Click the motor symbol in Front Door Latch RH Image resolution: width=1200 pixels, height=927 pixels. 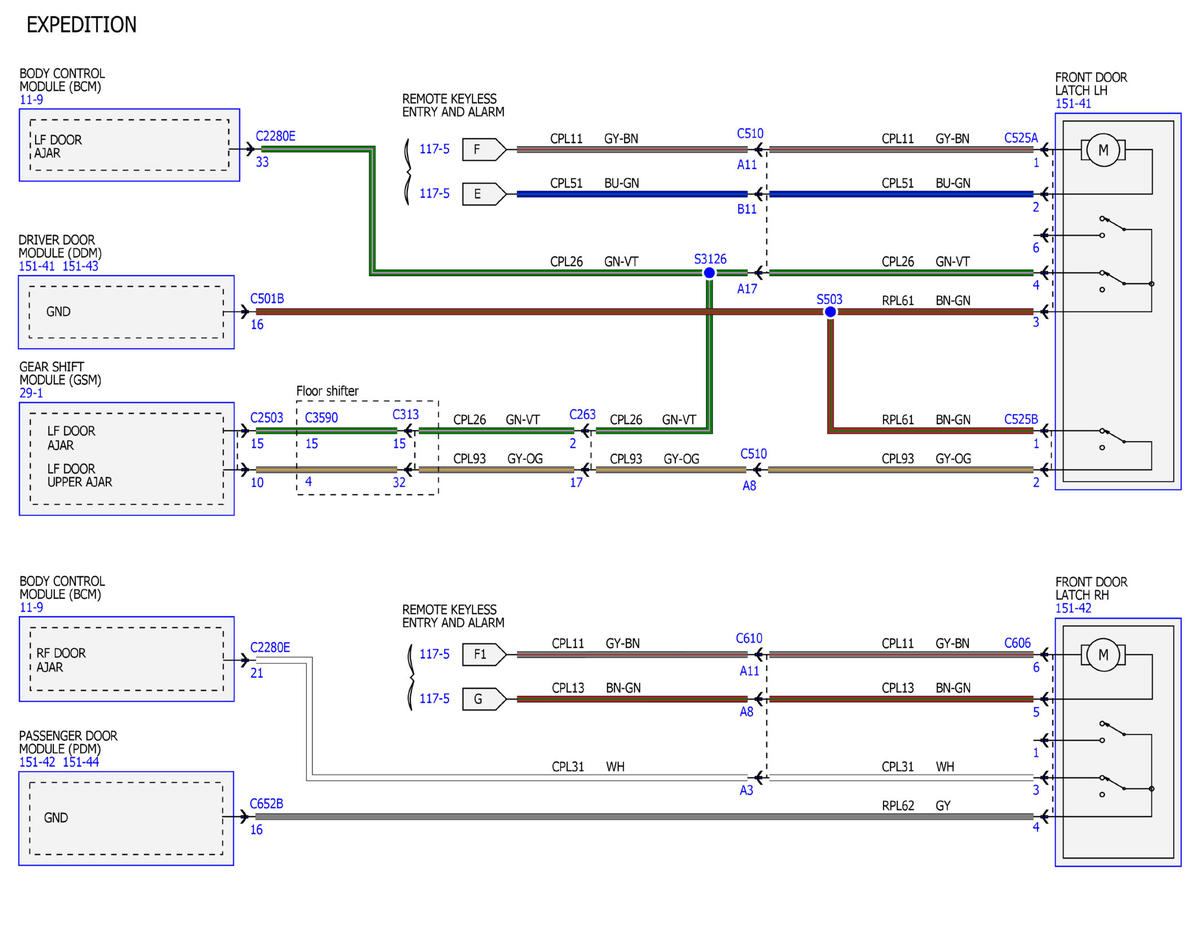(x=1104, y=656)
